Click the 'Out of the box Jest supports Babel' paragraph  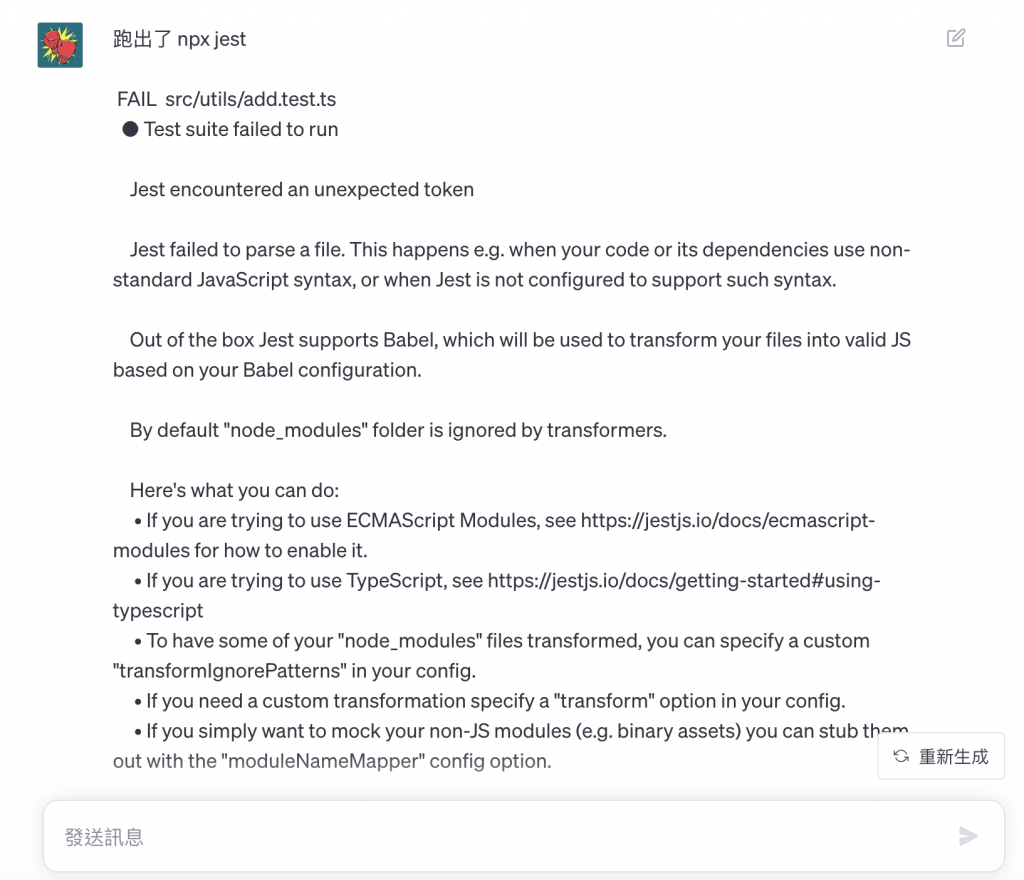pyautogui.click(x=512, y=354)
